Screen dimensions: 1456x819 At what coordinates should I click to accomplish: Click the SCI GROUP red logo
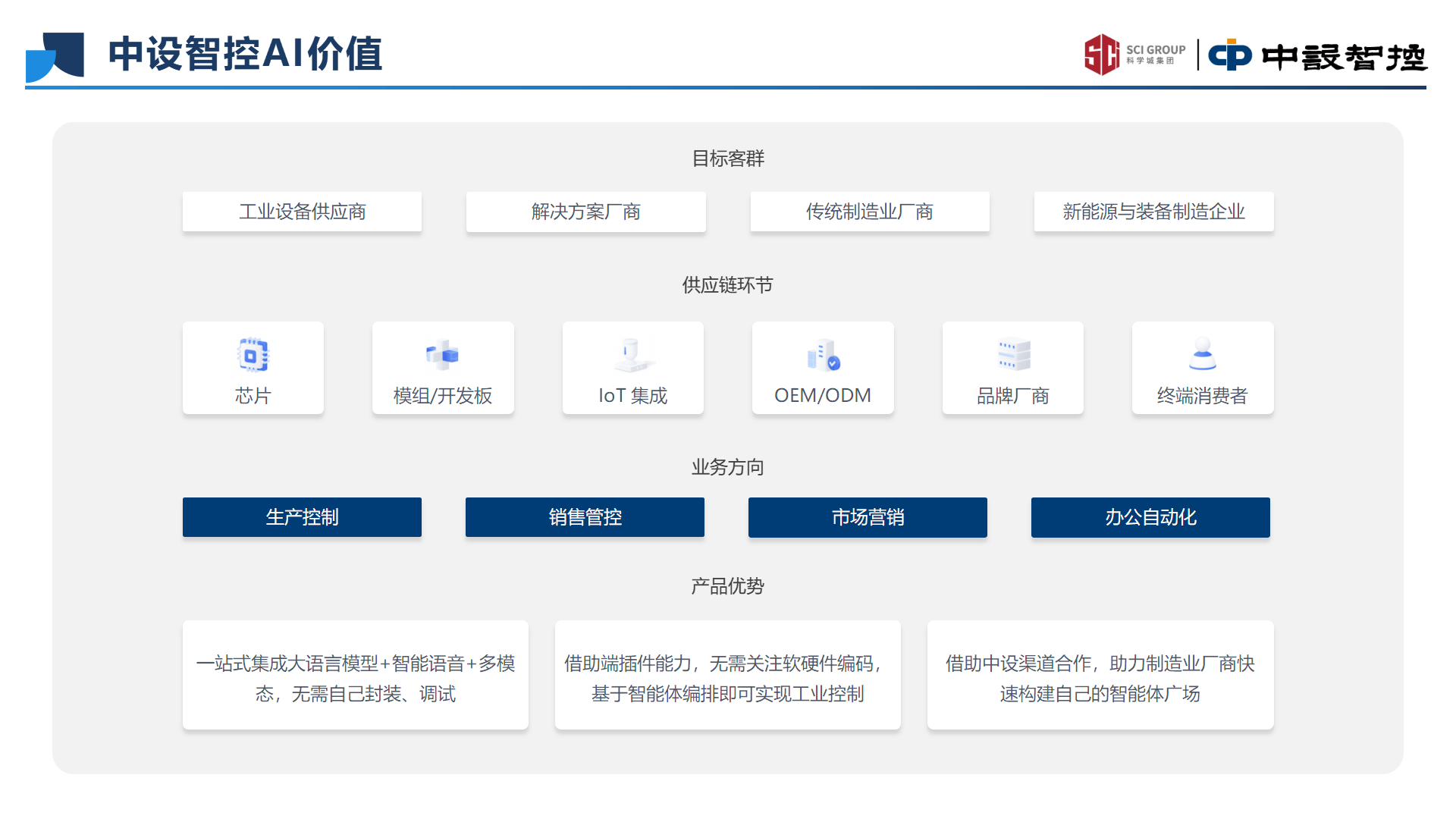click(x=1102, y=55)
